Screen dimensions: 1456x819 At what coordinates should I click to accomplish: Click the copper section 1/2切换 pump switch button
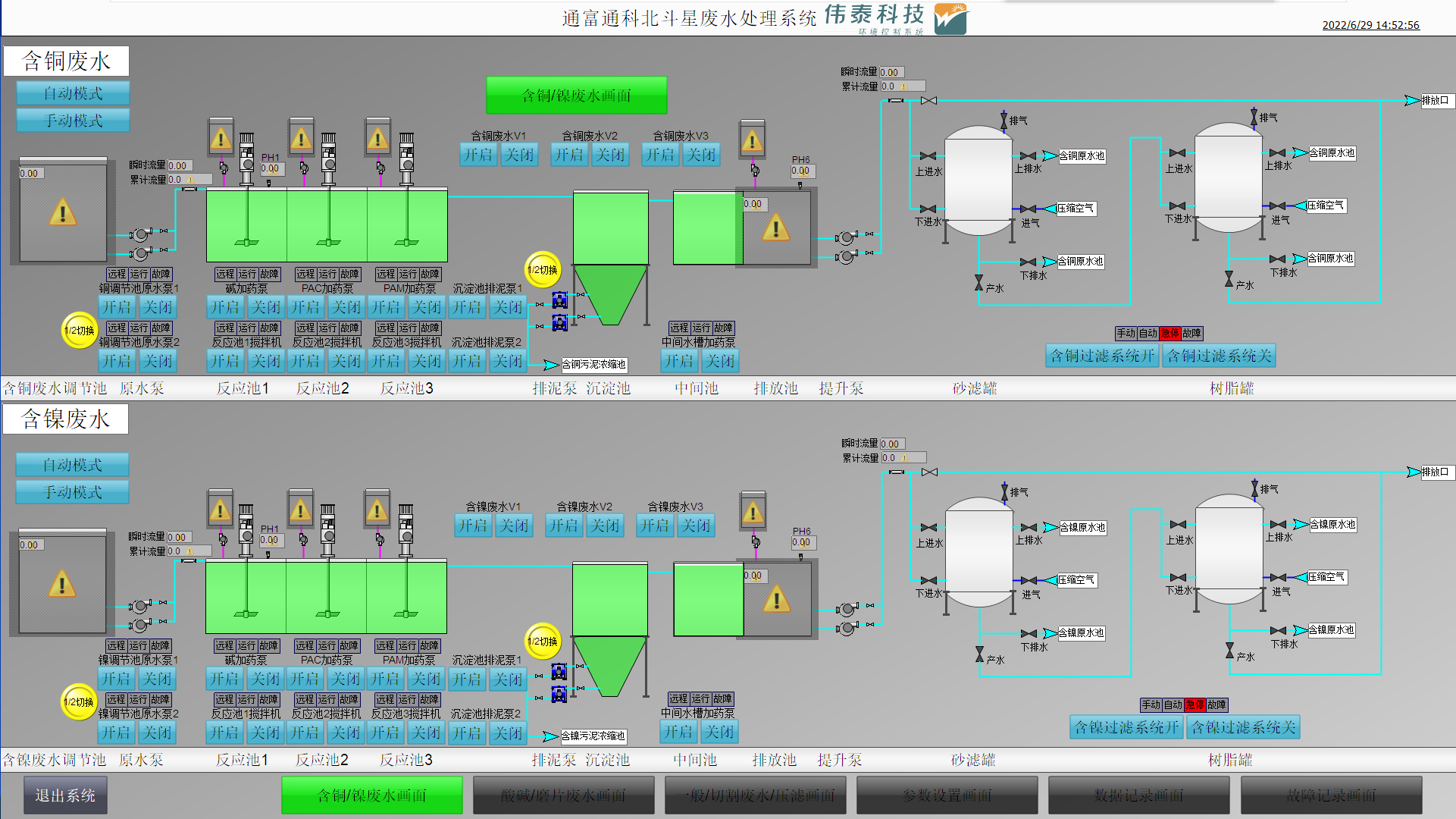79,331
